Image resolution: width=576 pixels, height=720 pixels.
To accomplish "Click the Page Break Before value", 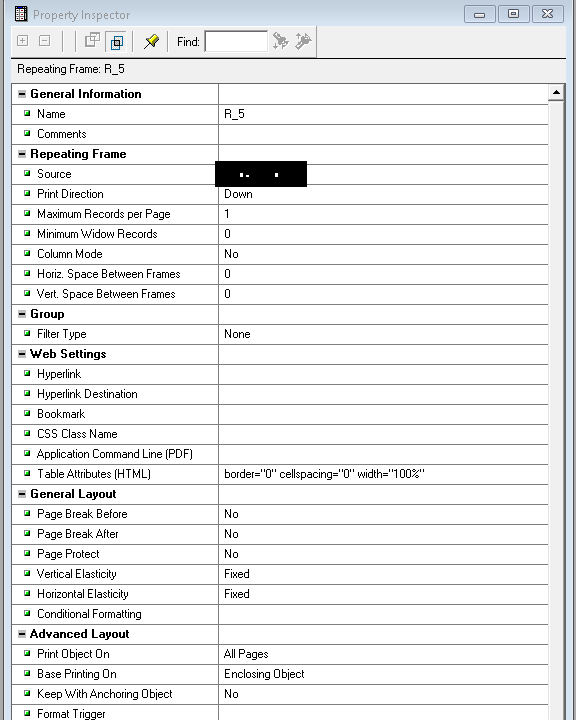I will pyautogui.click(x=231, y=514).
